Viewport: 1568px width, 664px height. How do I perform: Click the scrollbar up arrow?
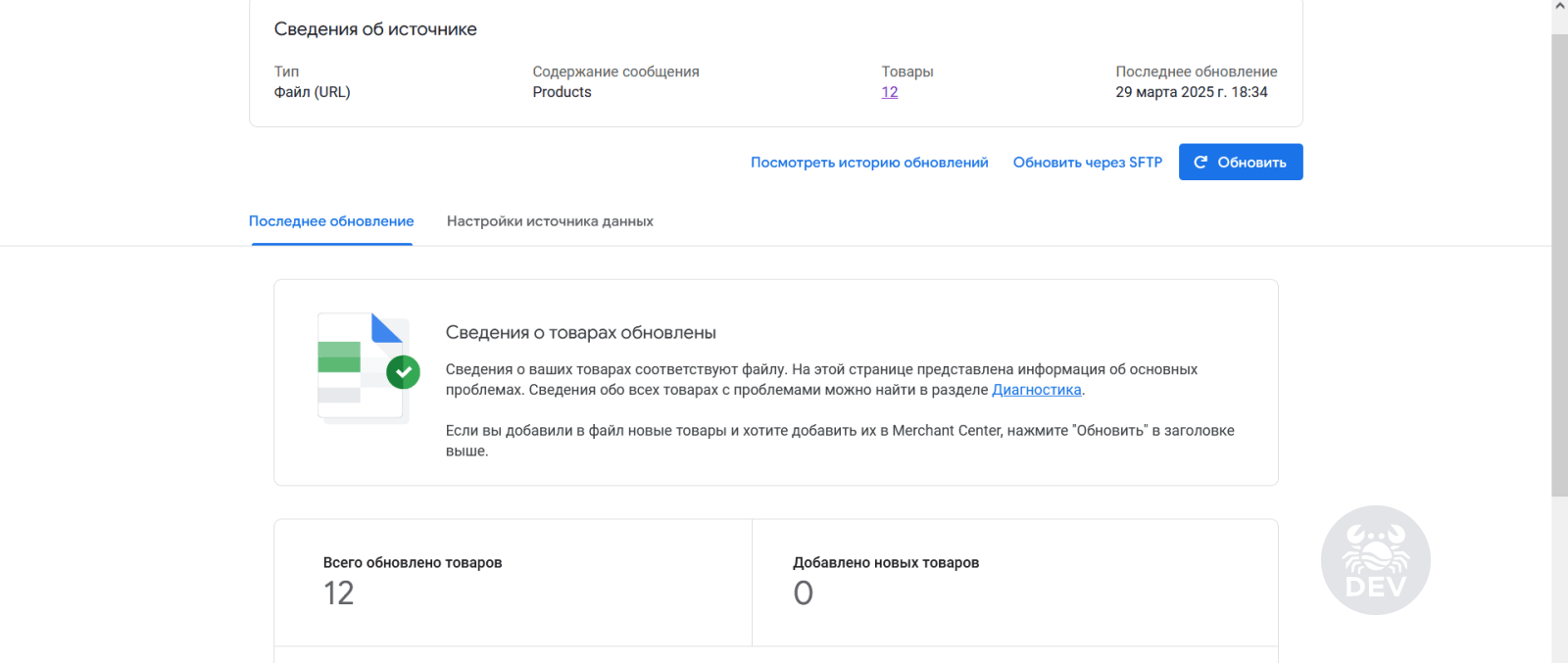1559,7
